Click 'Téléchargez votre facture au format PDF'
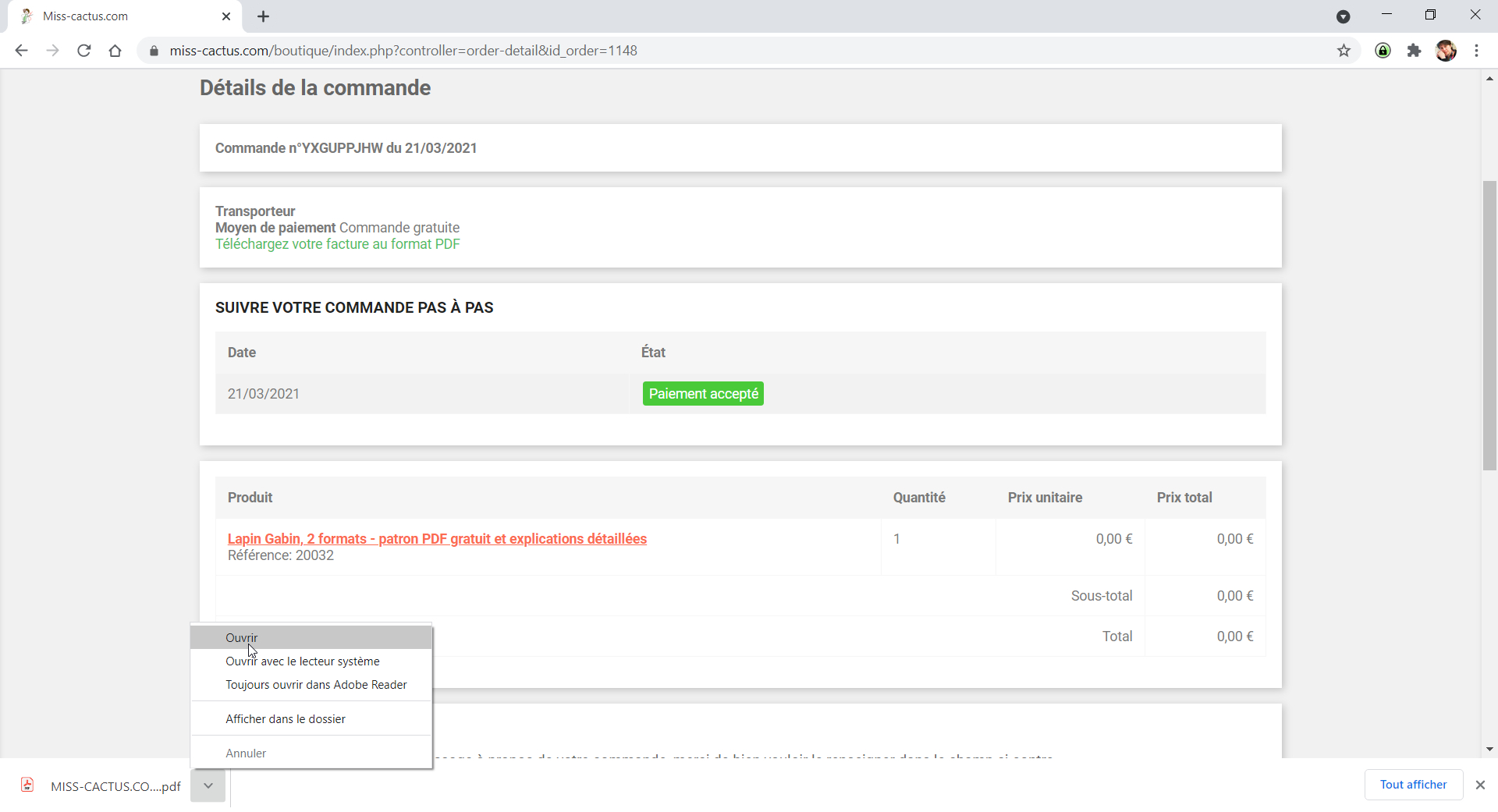Screen dimensions: 1498x812 [337, 244]
